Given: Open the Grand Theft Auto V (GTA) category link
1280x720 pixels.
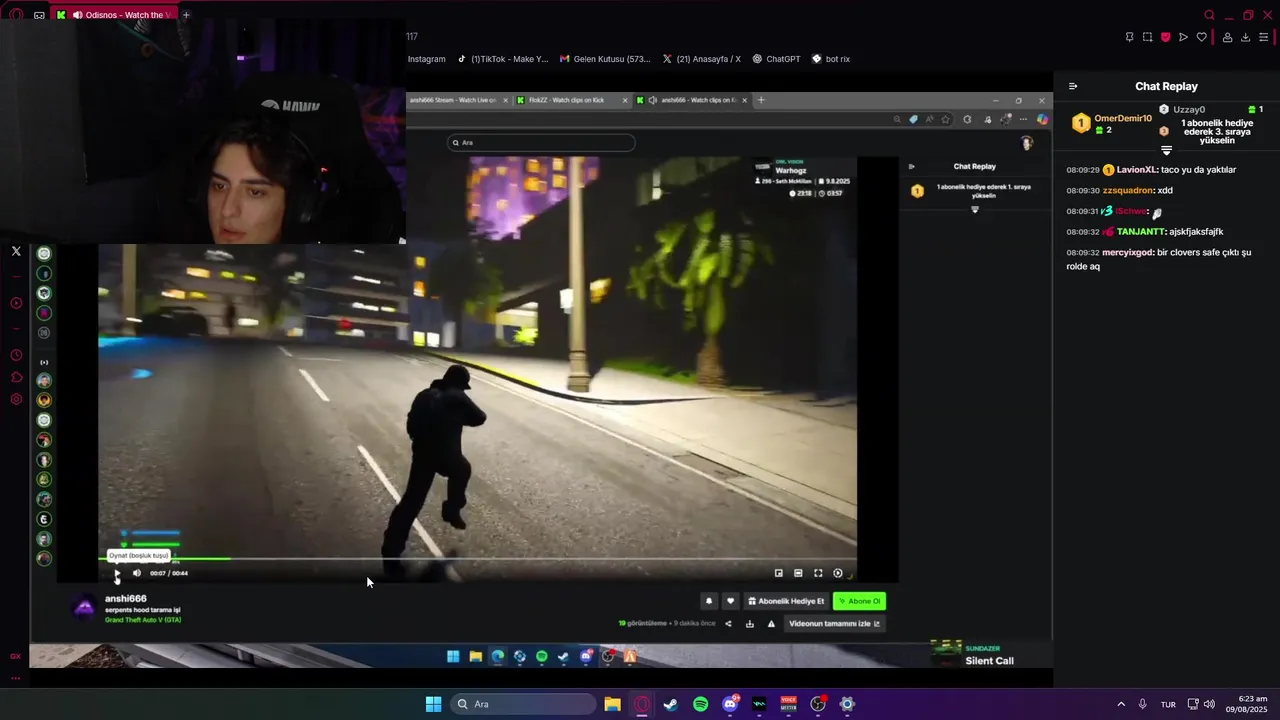Looking at the screenshot, I should point(143,620).
